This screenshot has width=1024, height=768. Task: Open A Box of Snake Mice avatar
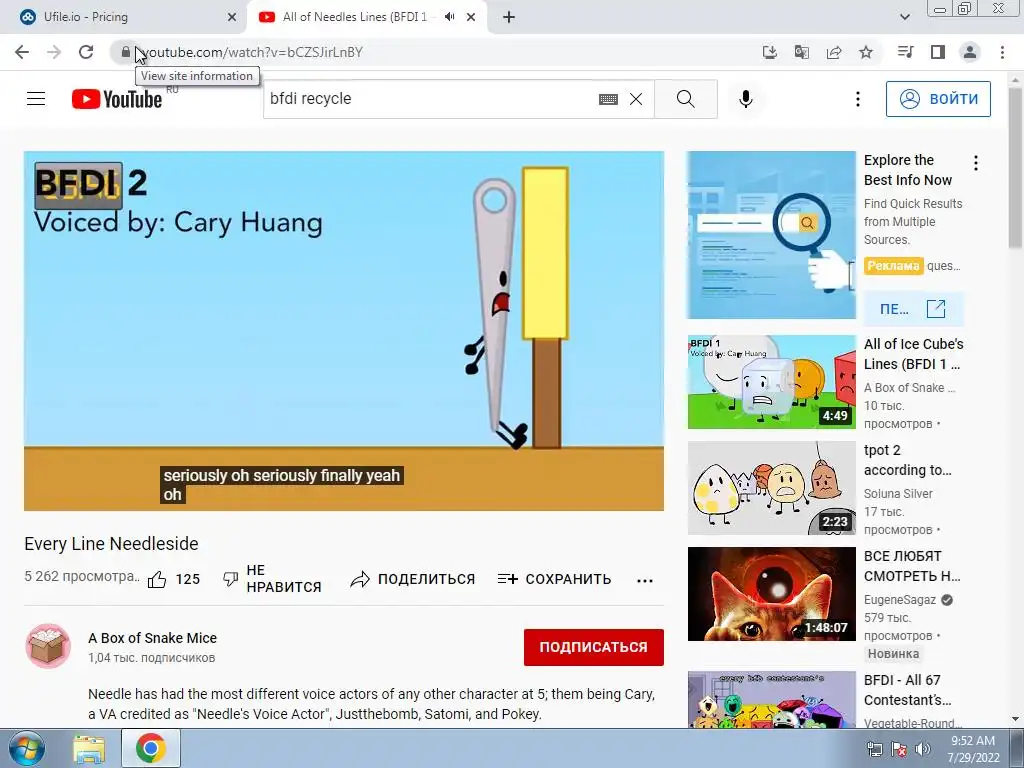[48, 647]
